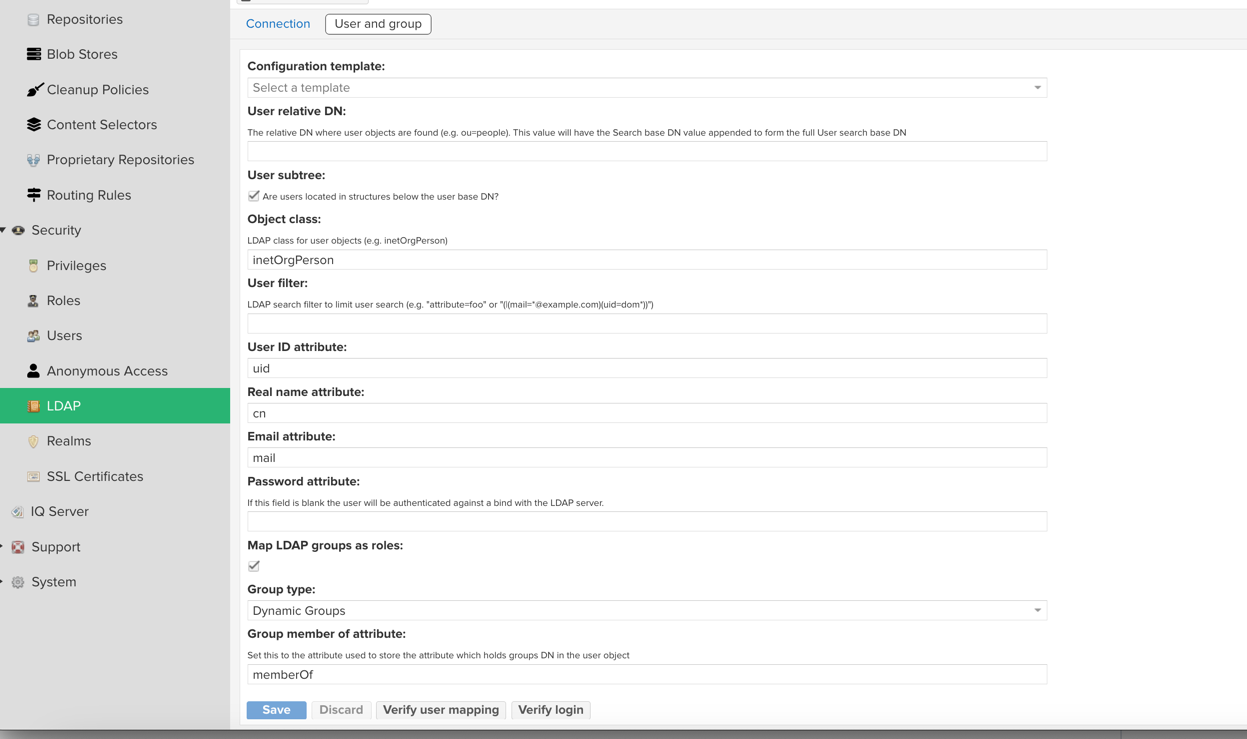
Task: Click the Content Selectors layers icon
Action: (x=33, y=124)
